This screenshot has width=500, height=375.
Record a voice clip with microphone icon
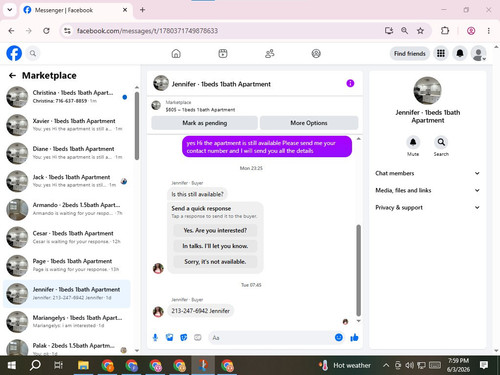[x=155, y=338]
